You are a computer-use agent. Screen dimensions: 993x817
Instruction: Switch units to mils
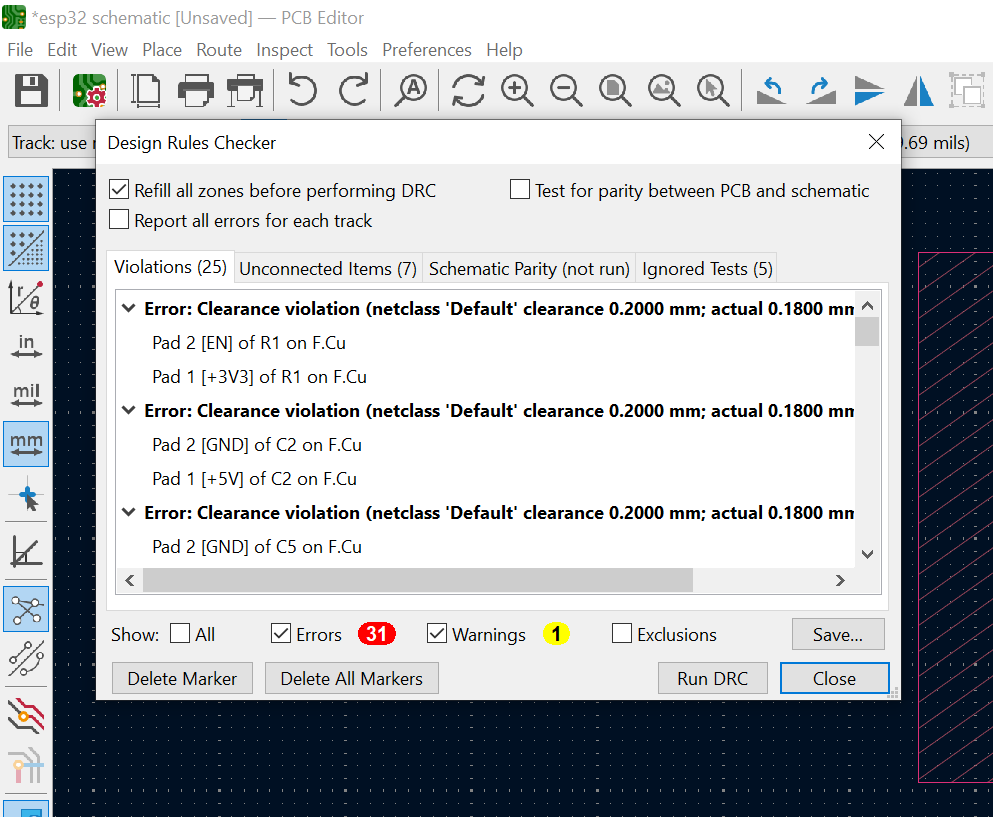pos(26,395)
